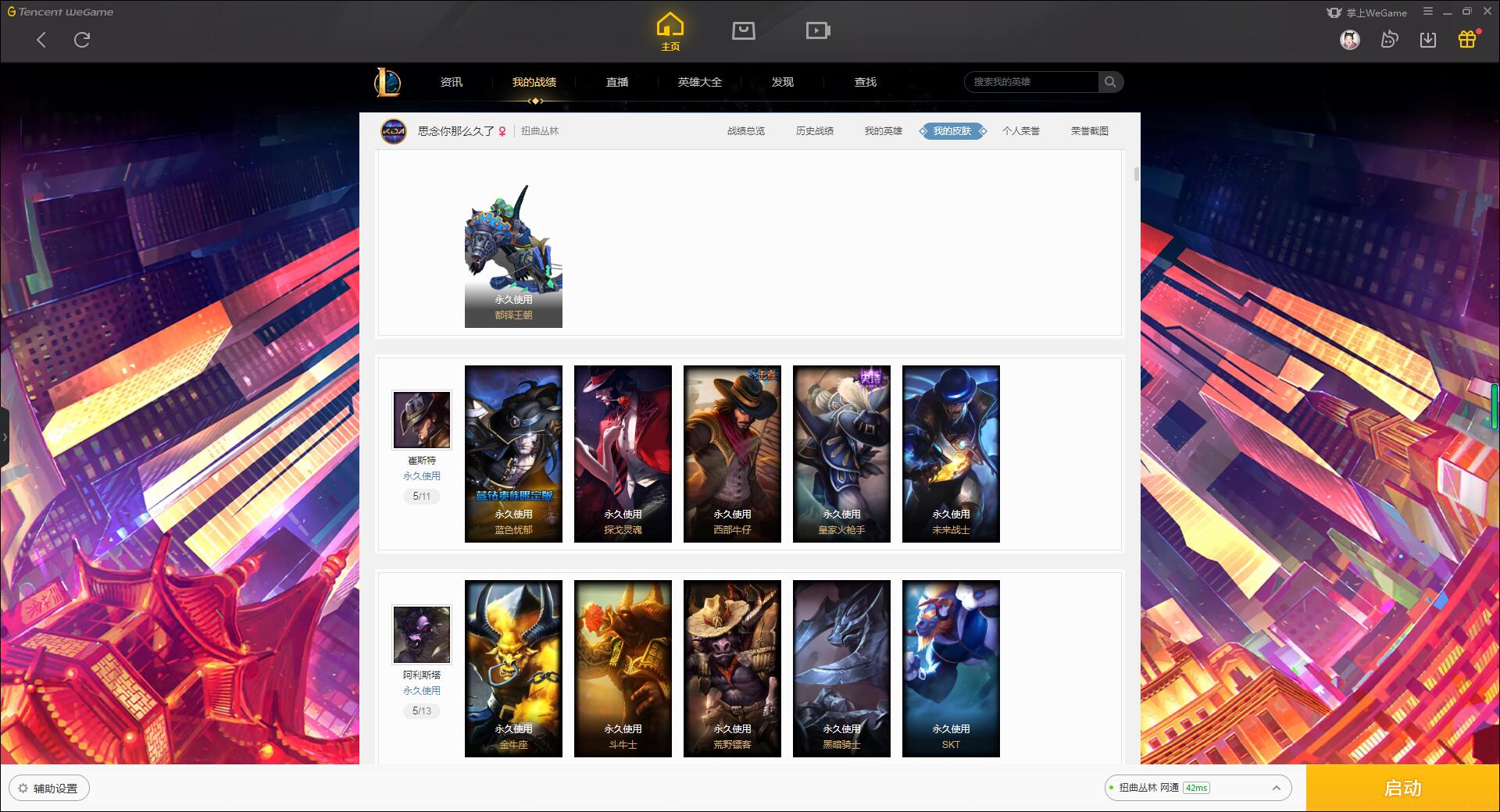The image size is (1500, 812).
Task: Refresh the page with reload icon
Action: tap(82, 40)
